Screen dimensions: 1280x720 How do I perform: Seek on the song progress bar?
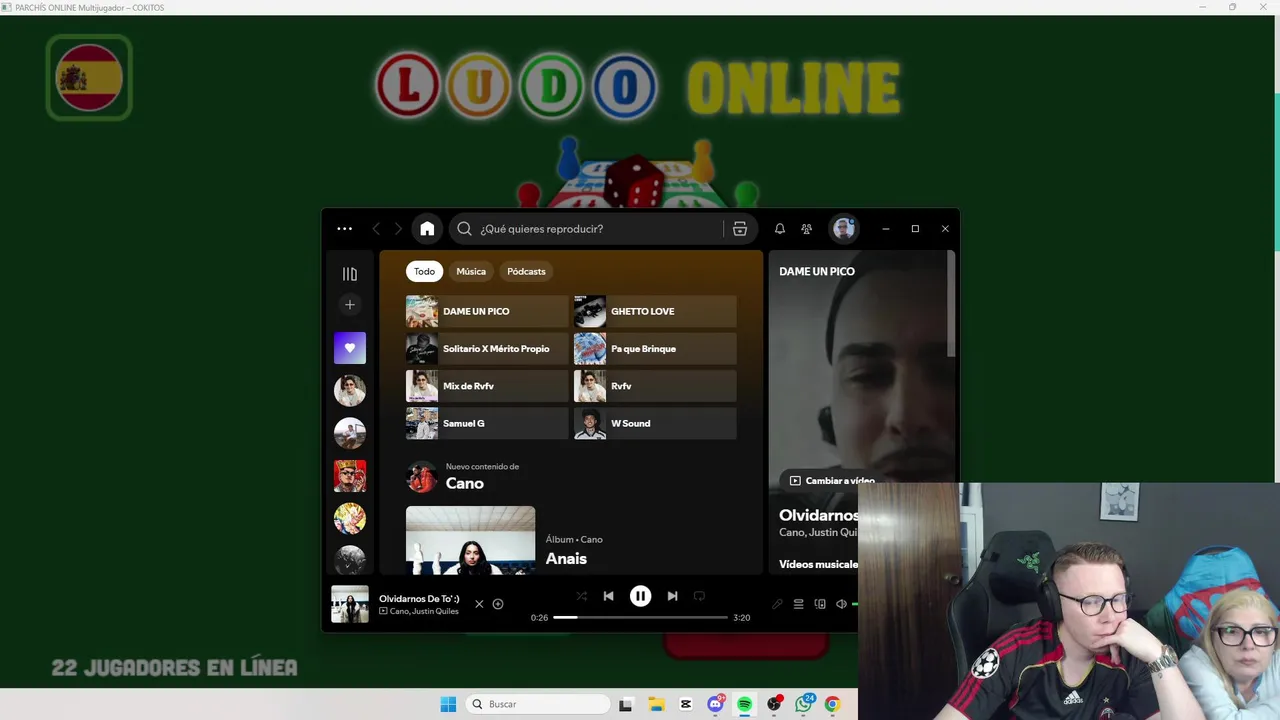(640, 617)
